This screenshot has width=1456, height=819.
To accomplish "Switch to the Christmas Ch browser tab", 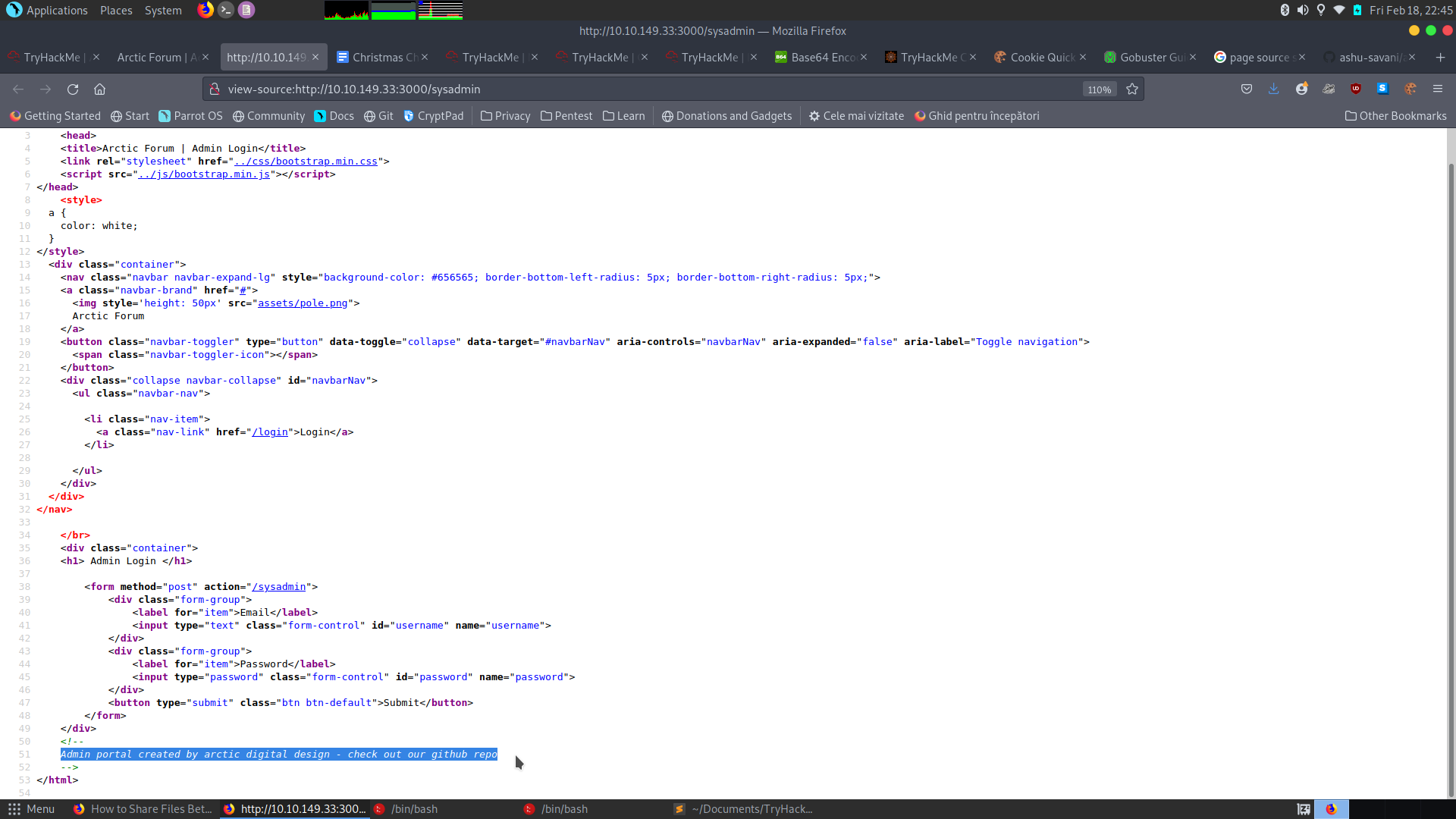I will 379,58.
